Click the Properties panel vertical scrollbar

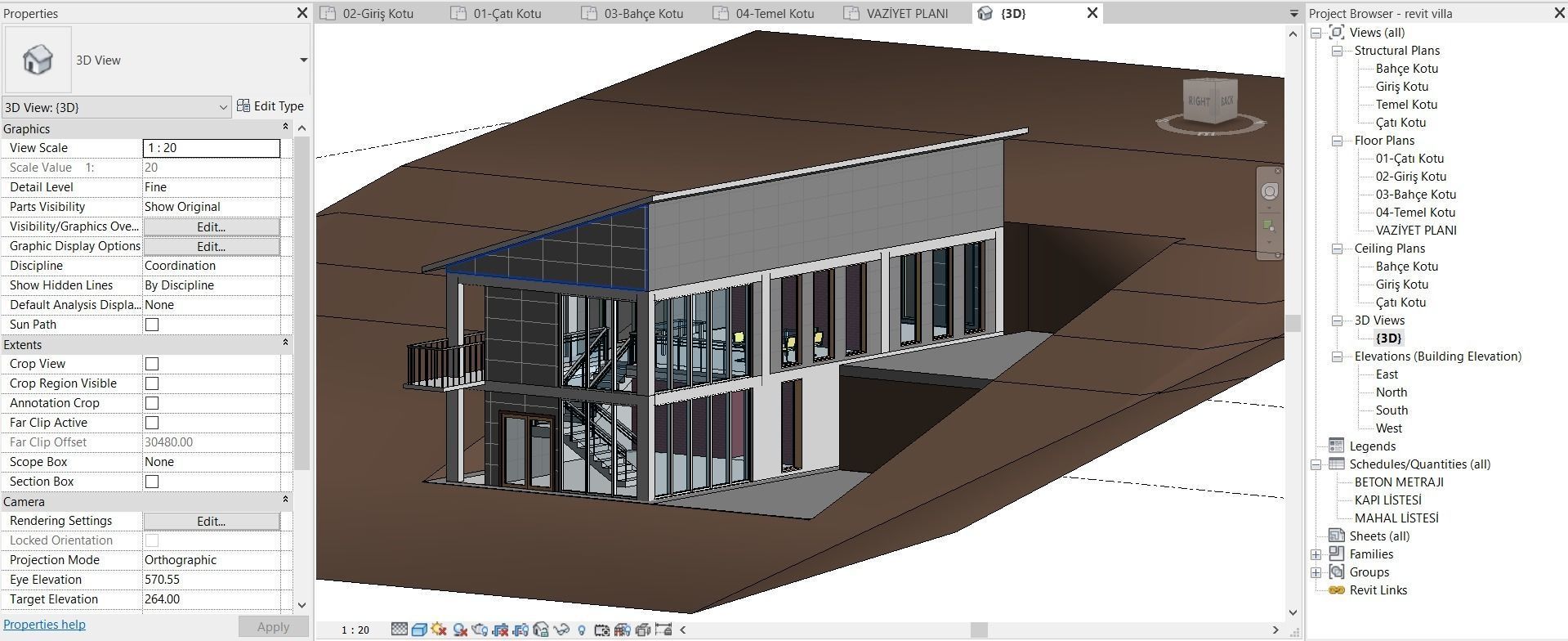(302, 303)
